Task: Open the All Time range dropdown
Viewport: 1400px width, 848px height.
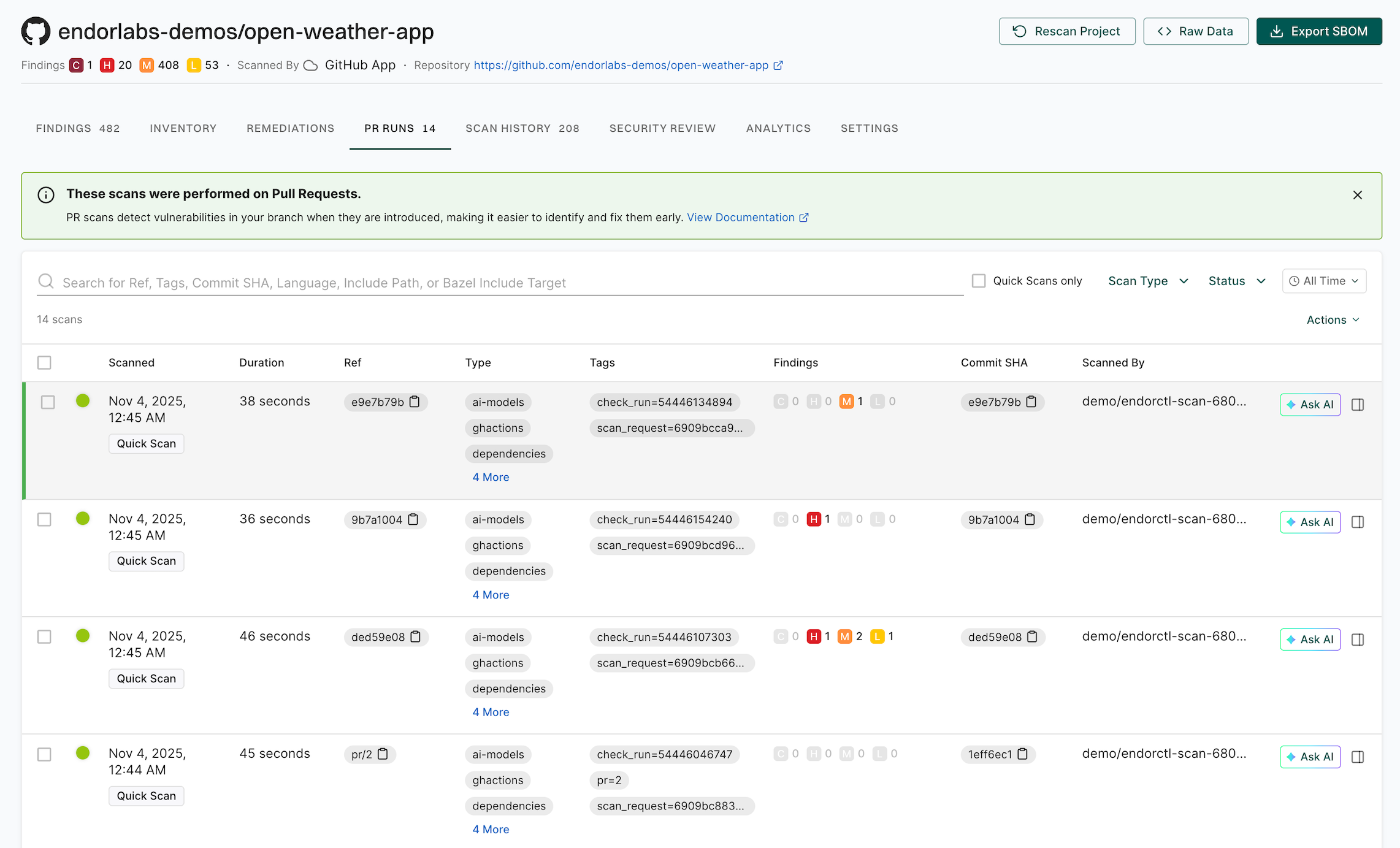Action: click(1324, 281)
